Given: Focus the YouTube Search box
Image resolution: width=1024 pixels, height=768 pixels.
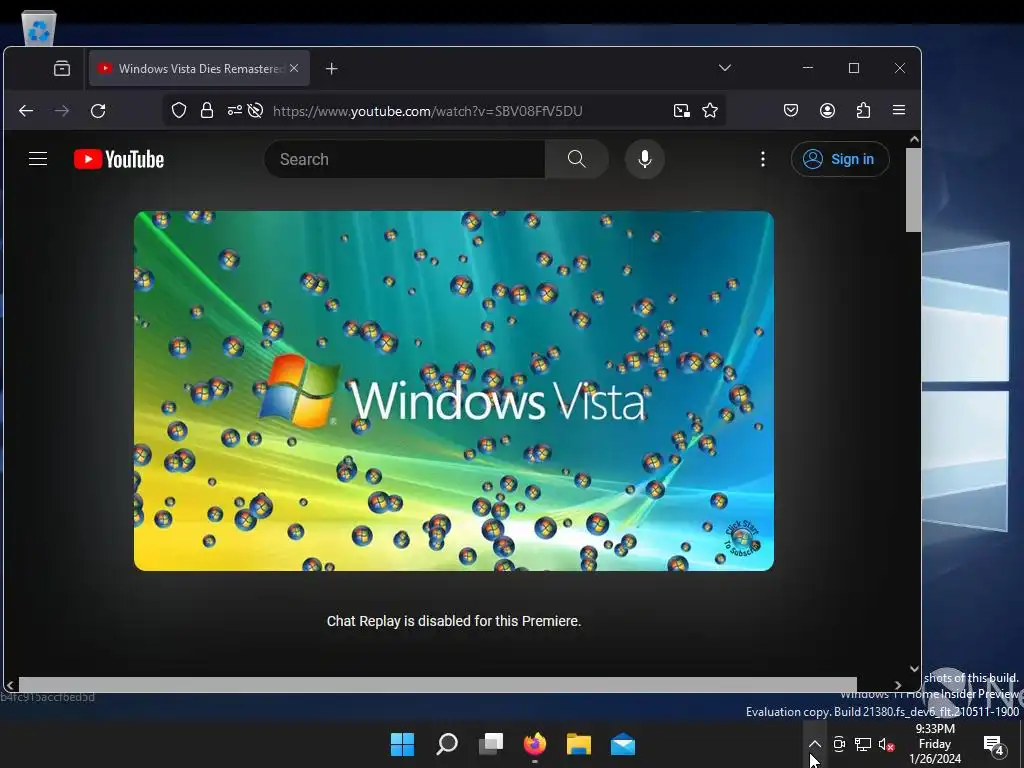Looking at the screenshot, I should [404, 159].
